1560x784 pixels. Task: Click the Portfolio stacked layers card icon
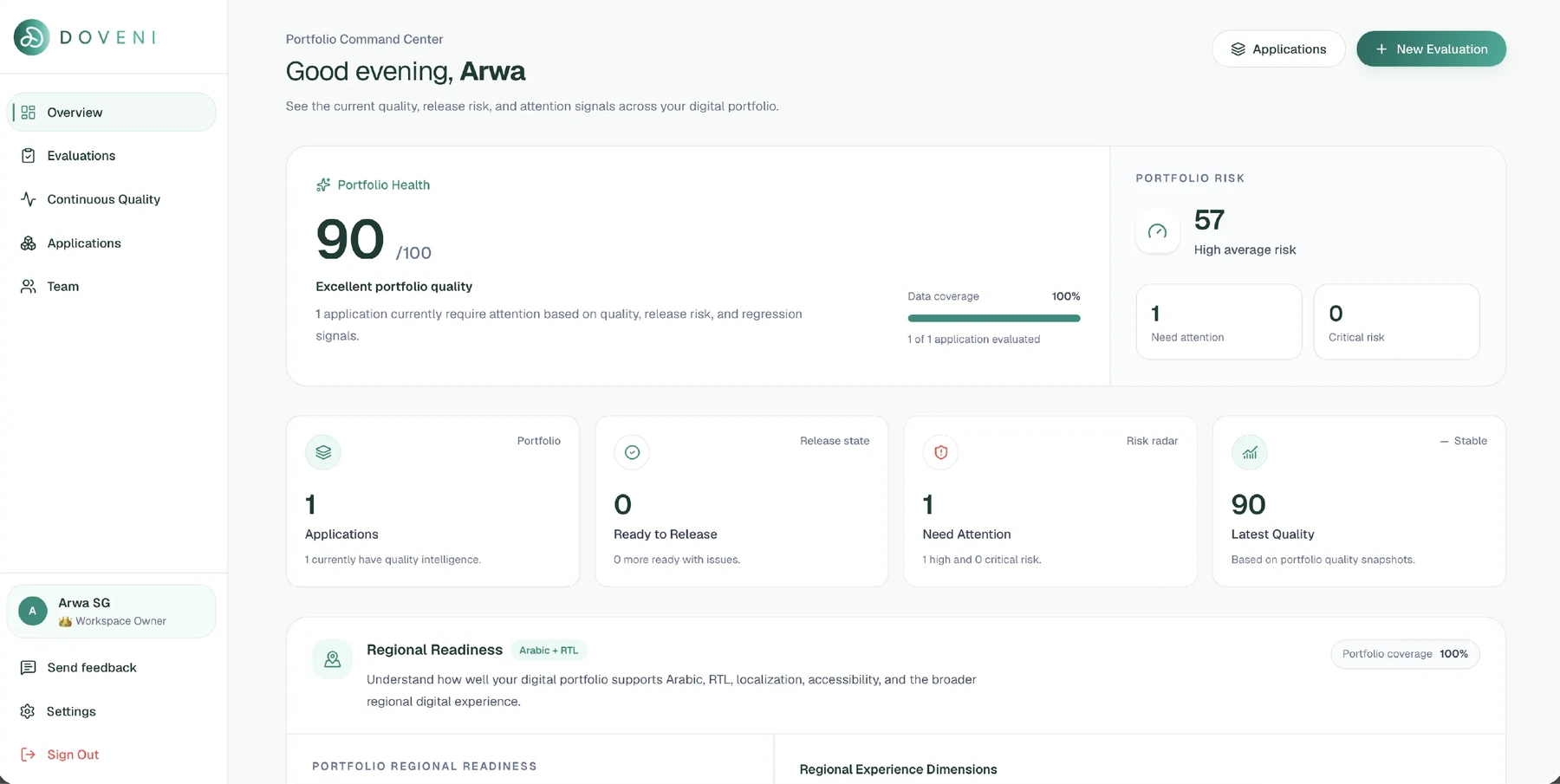[x=323, y=452]
